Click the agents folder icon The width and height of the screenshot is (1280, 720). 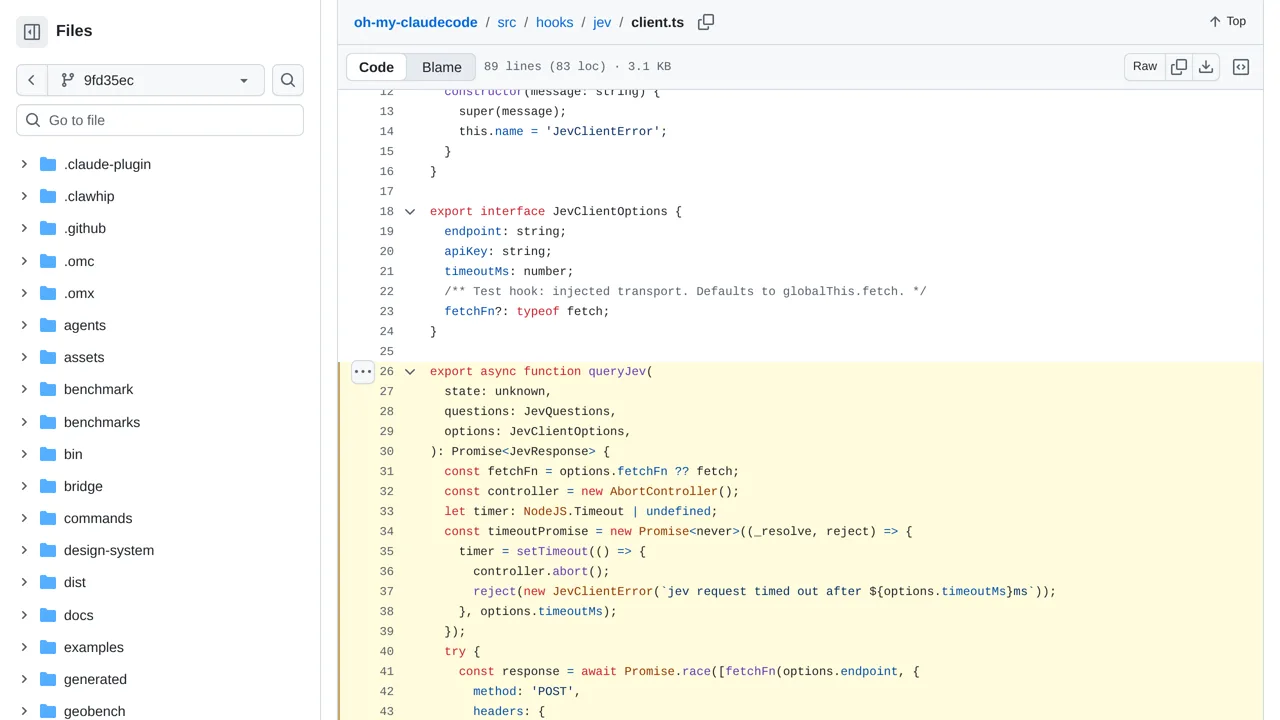(x=48, y=325)
